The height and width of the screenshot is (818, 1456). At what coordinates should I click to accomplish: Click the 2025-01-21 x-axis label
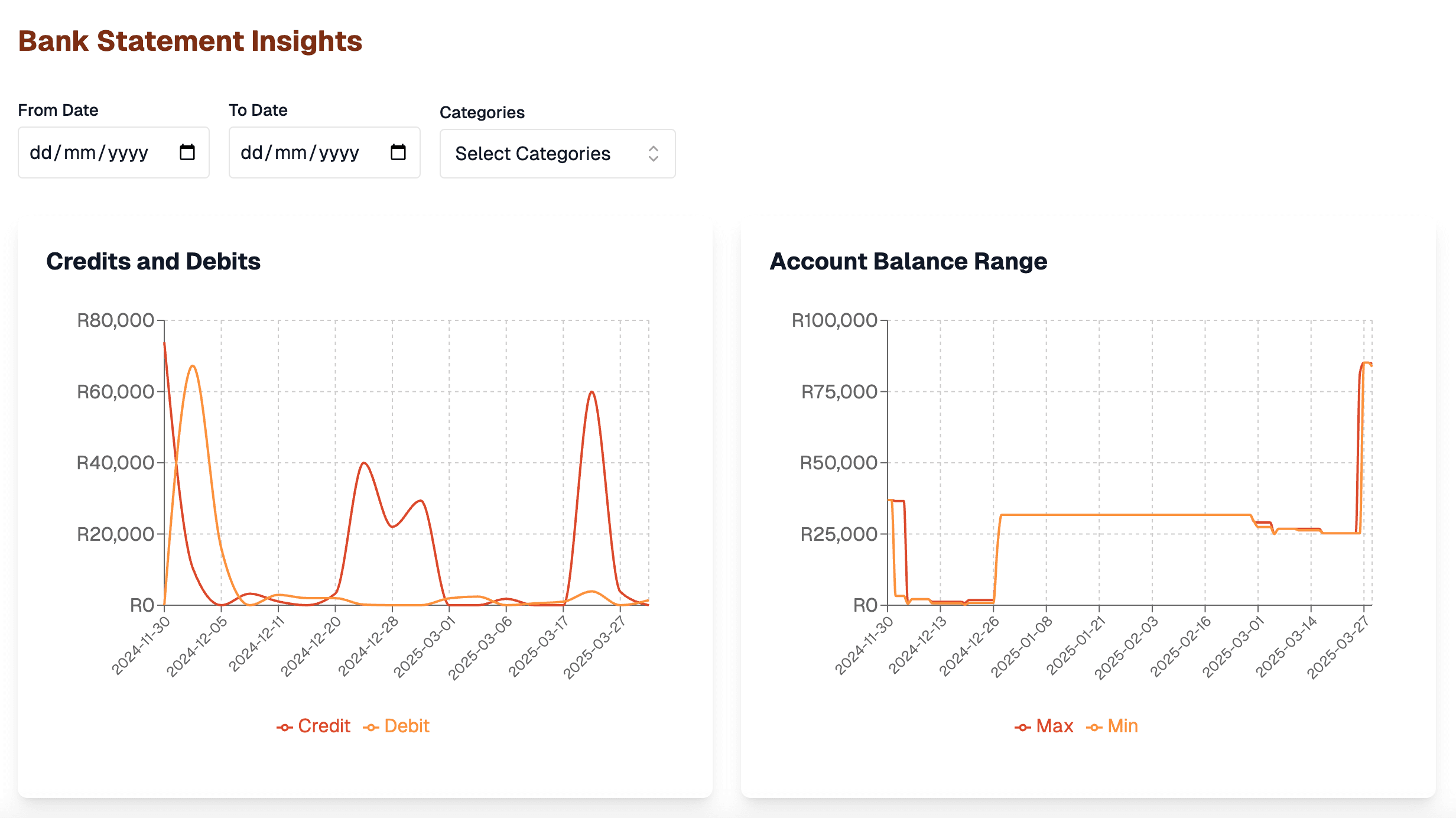pyautogui.click(x=1075, y=645)
